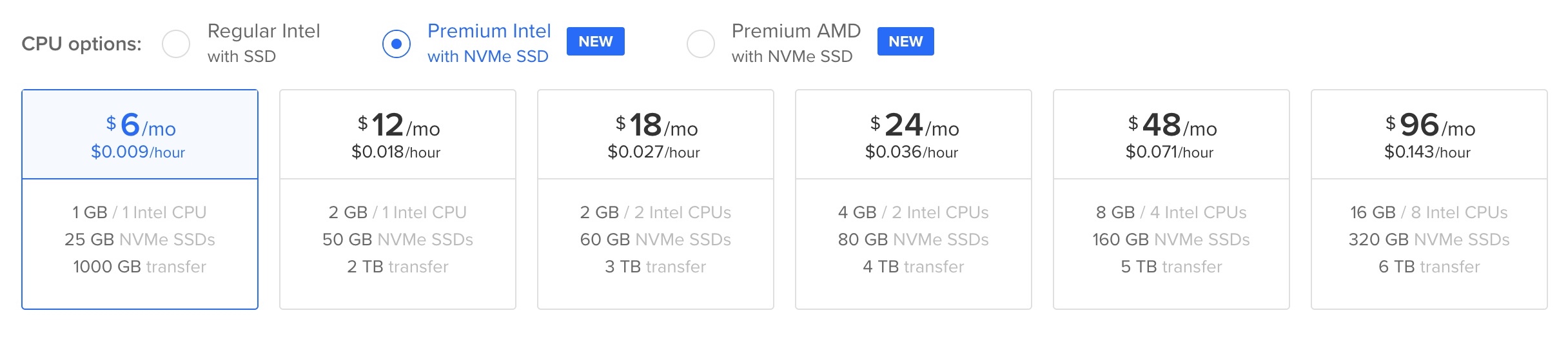Choose the $18/mo plan card
The height and width of the screenshot is (346, 1568).
[656, 199]
